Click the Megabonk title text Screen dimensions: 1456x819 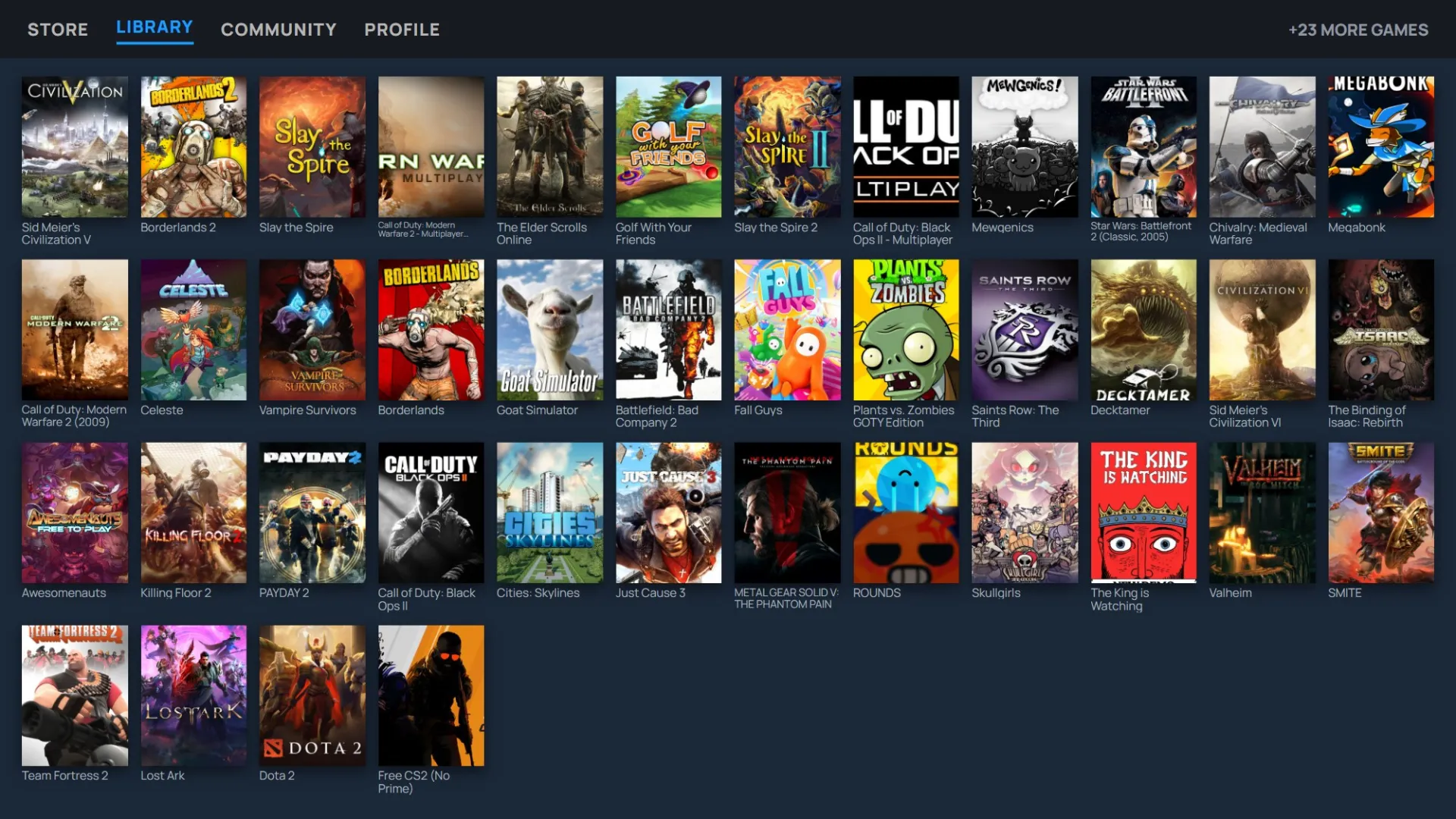click(x=1356, y=227)
